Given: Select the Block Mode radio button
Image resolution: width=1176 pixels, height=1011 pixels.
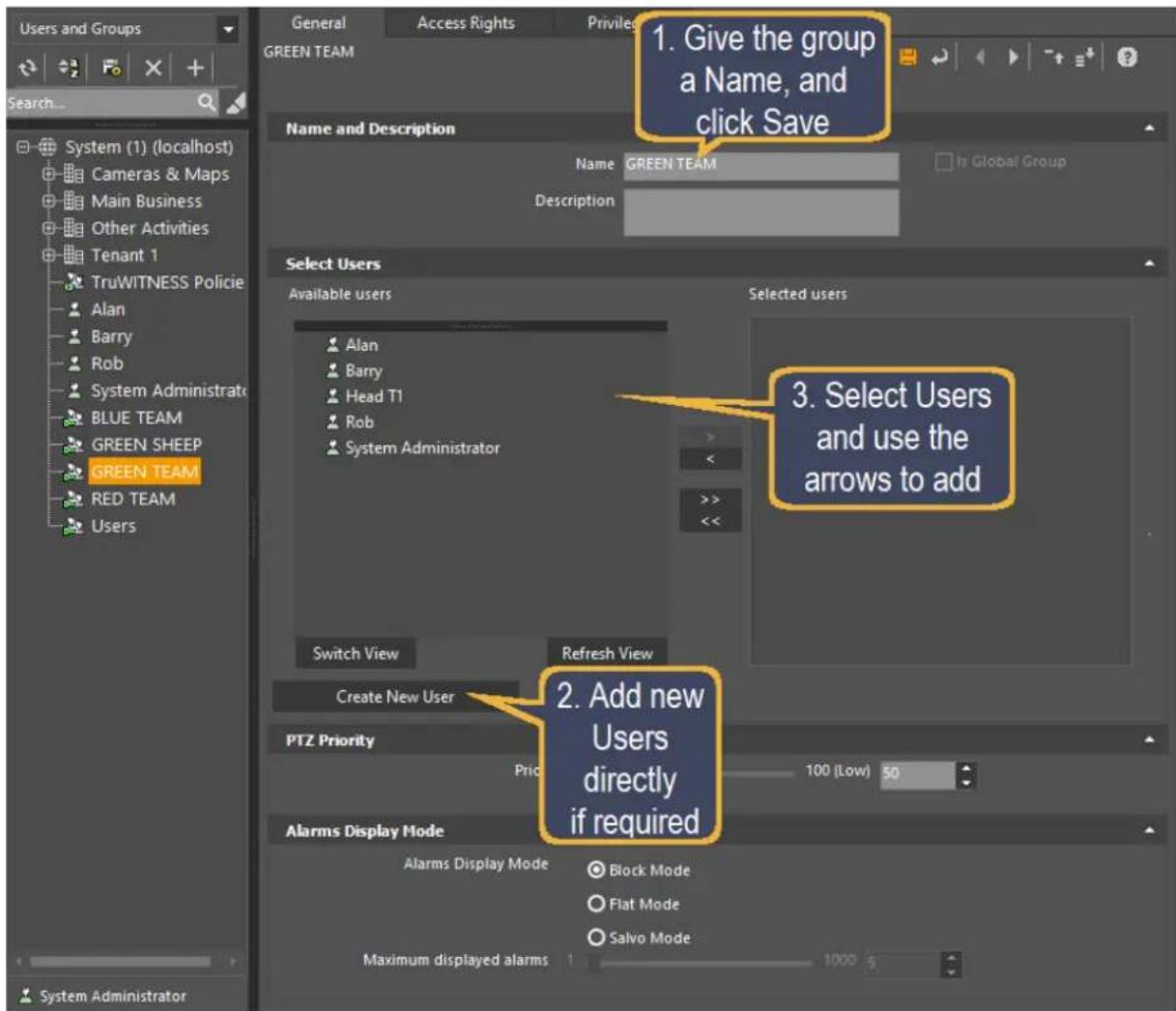Looking at the screenshot, I should coord(596,870).
